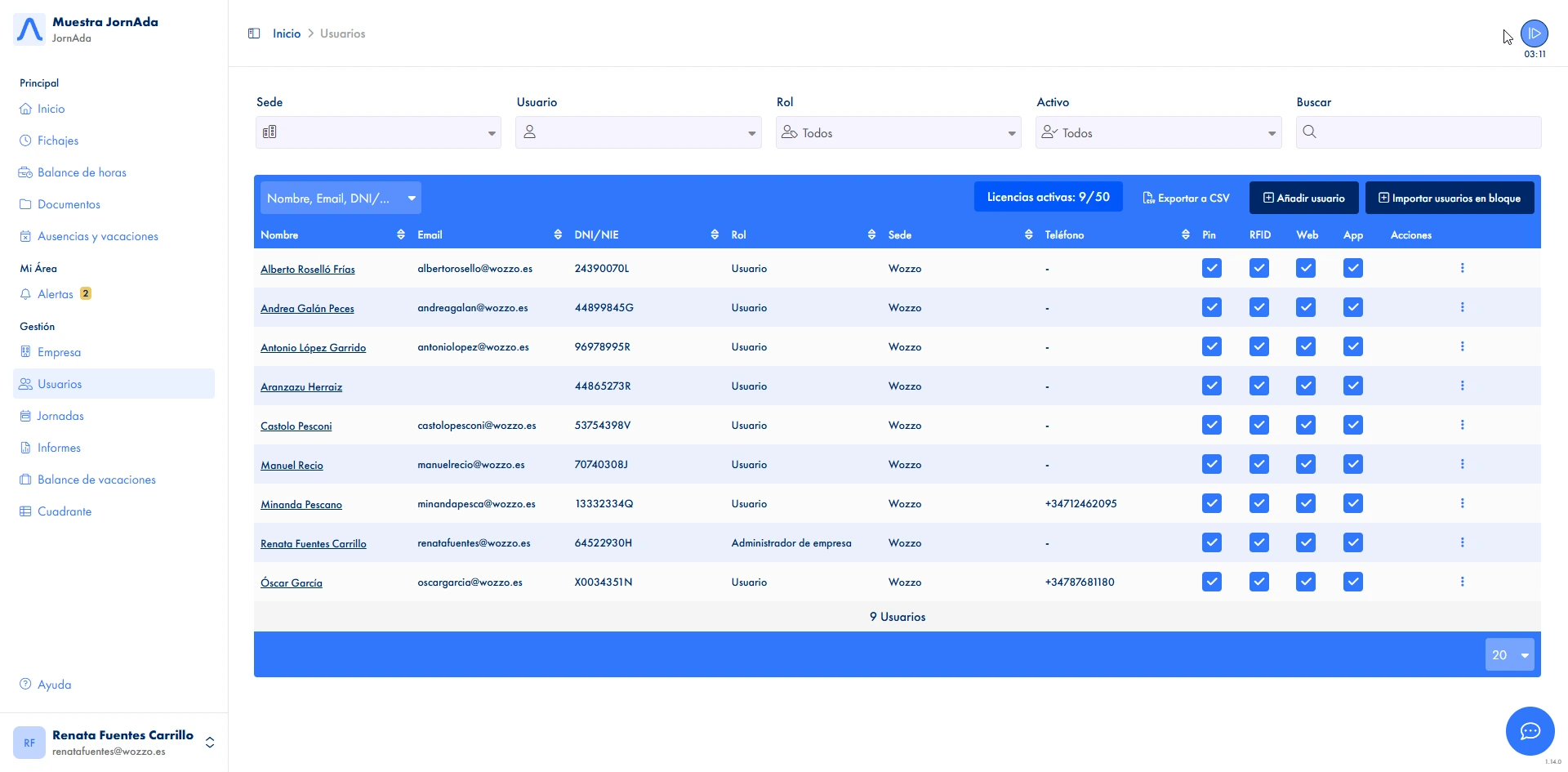Image resolution: width=1568 pixels, height=772 pixels.
Task: Open the chat support bubble icon
Action: [1531, 731]
